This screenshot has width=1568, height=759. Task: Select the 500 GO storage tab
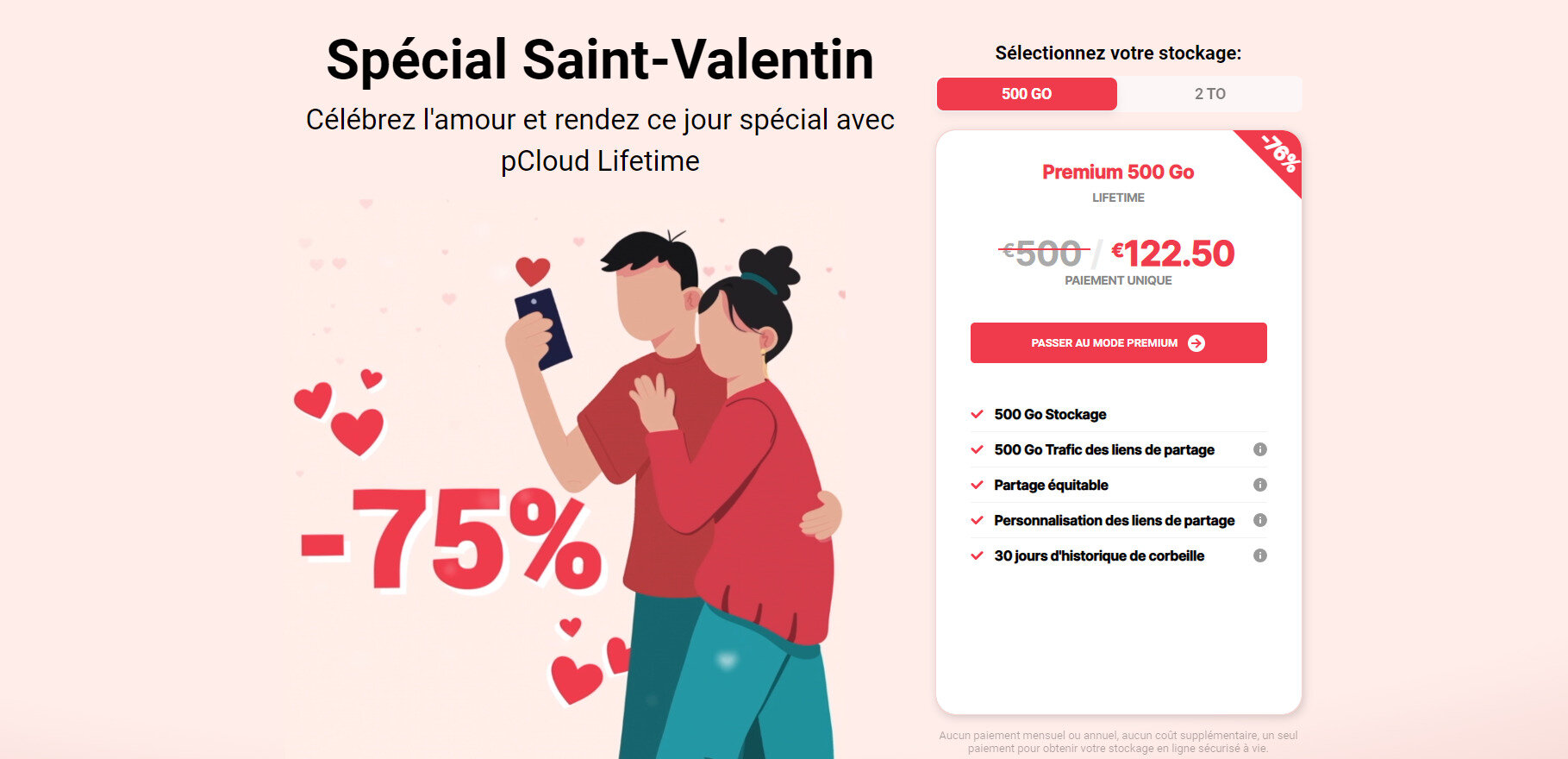coord(1027,94)
